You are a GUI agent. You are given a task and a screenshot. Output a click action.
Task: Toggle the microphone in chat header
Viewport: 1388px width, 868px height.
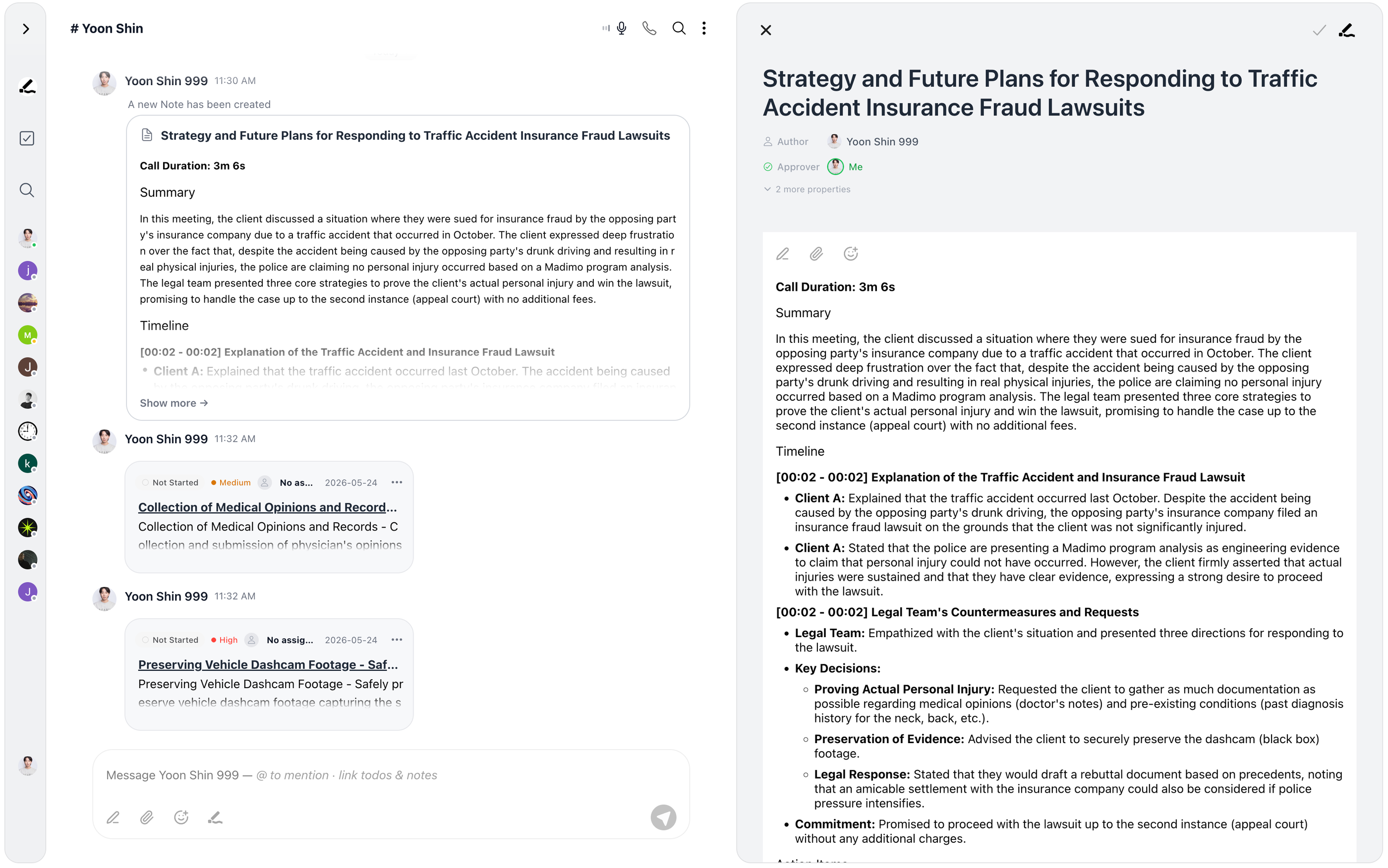pos(621,28)
